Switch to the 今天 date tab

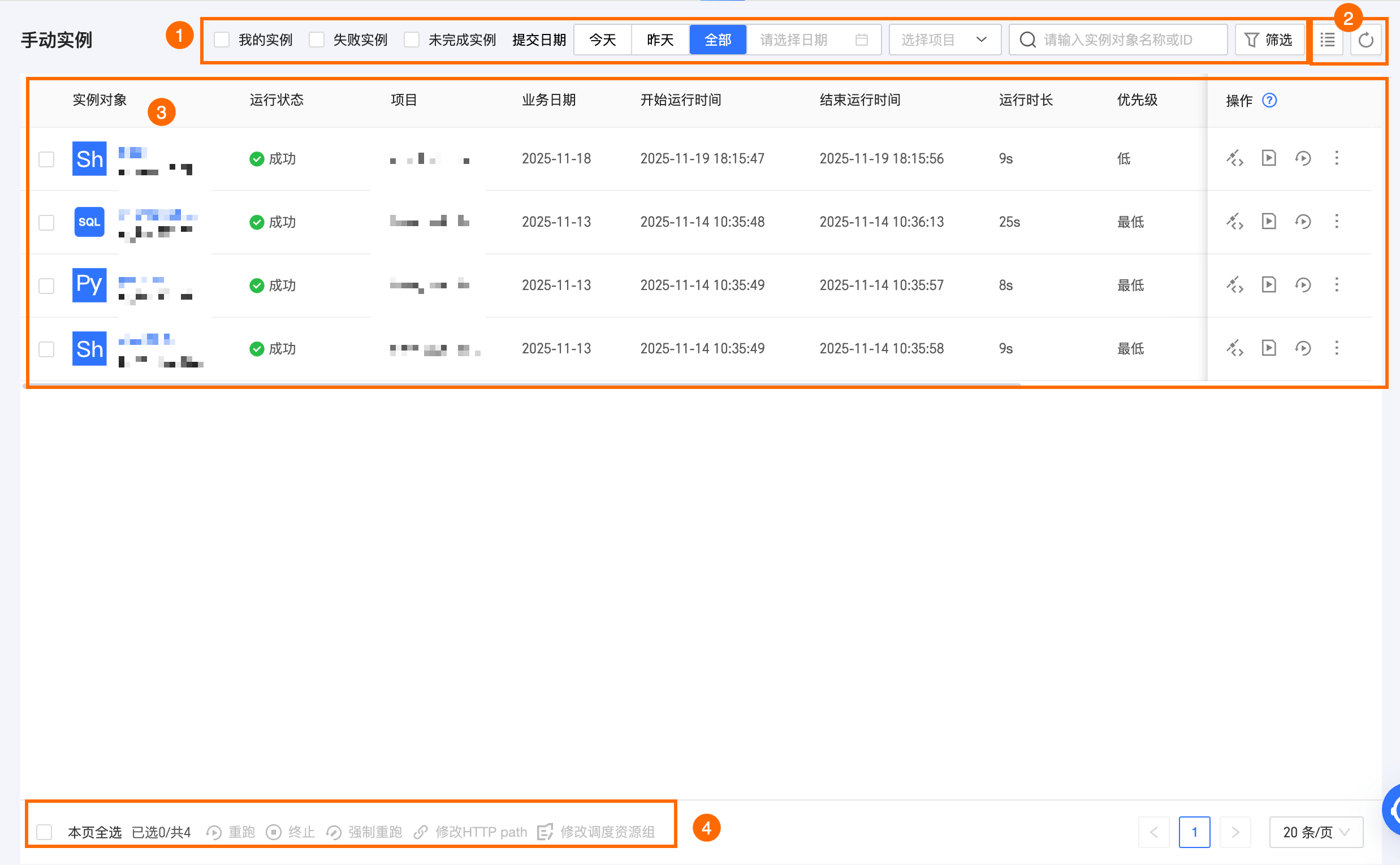[x=602, y=40]
